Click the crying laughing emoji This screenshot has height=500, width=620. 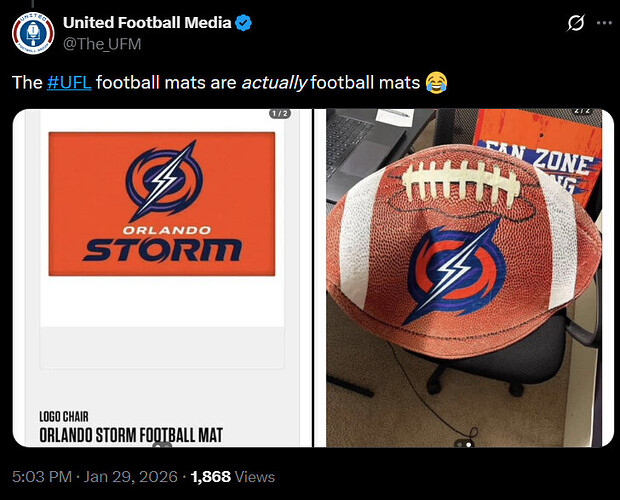[x=437, y=83]
